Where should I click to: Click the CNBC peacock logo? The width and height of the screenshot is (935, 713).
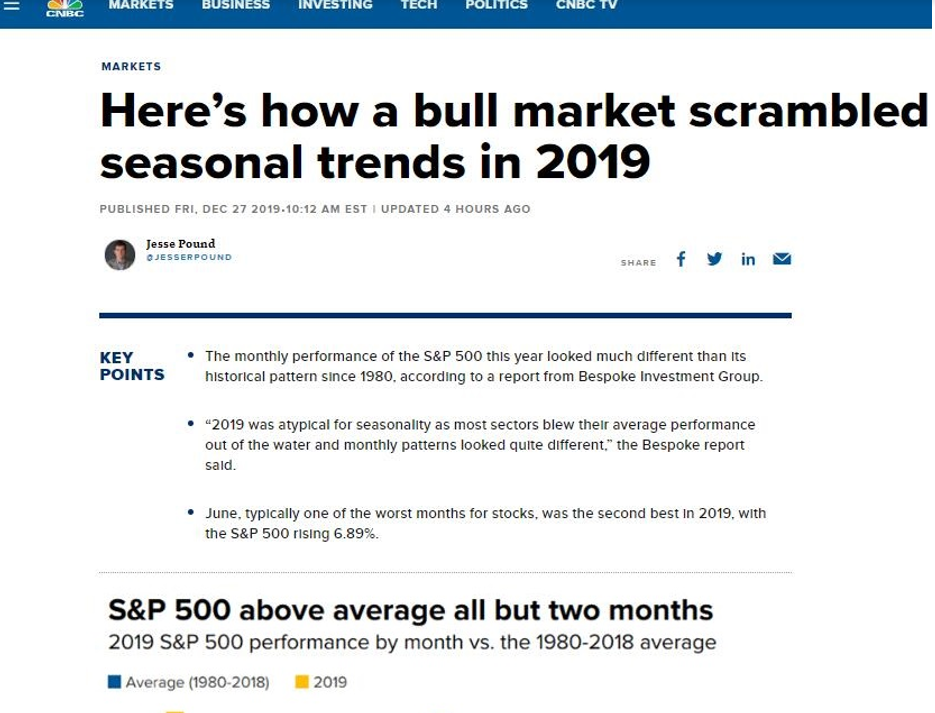click(x=65, y=8)
